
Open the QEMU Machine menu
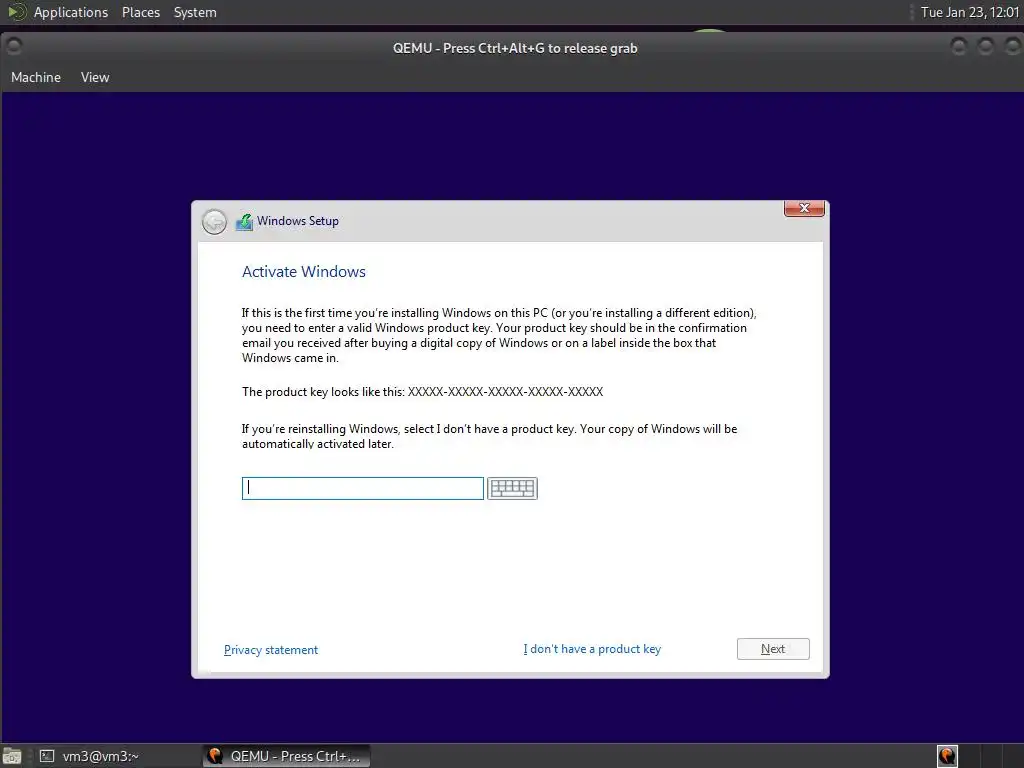(x=36, y=77)
